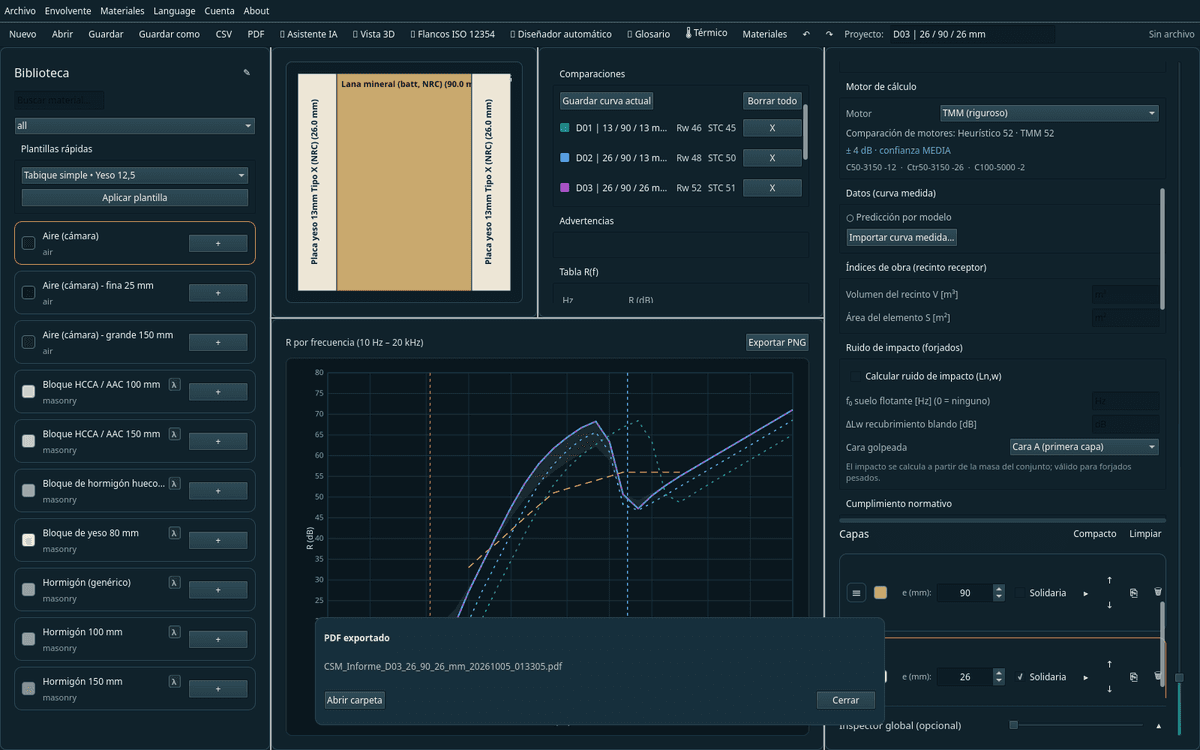Collapse the Inspector global section

coord(1159,725)
